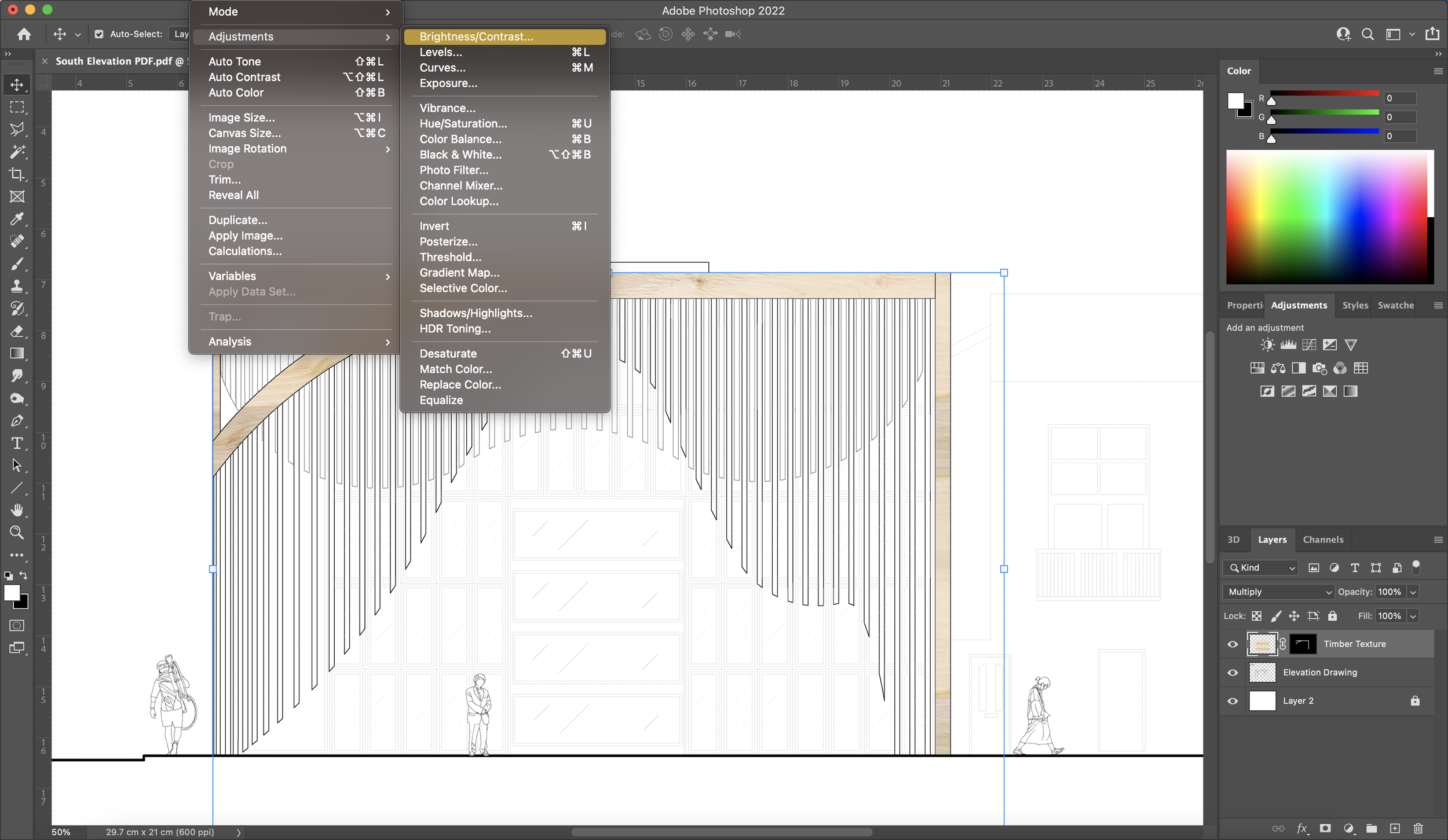
Task: Select the Gradient tool
Action: click(17, 353)
